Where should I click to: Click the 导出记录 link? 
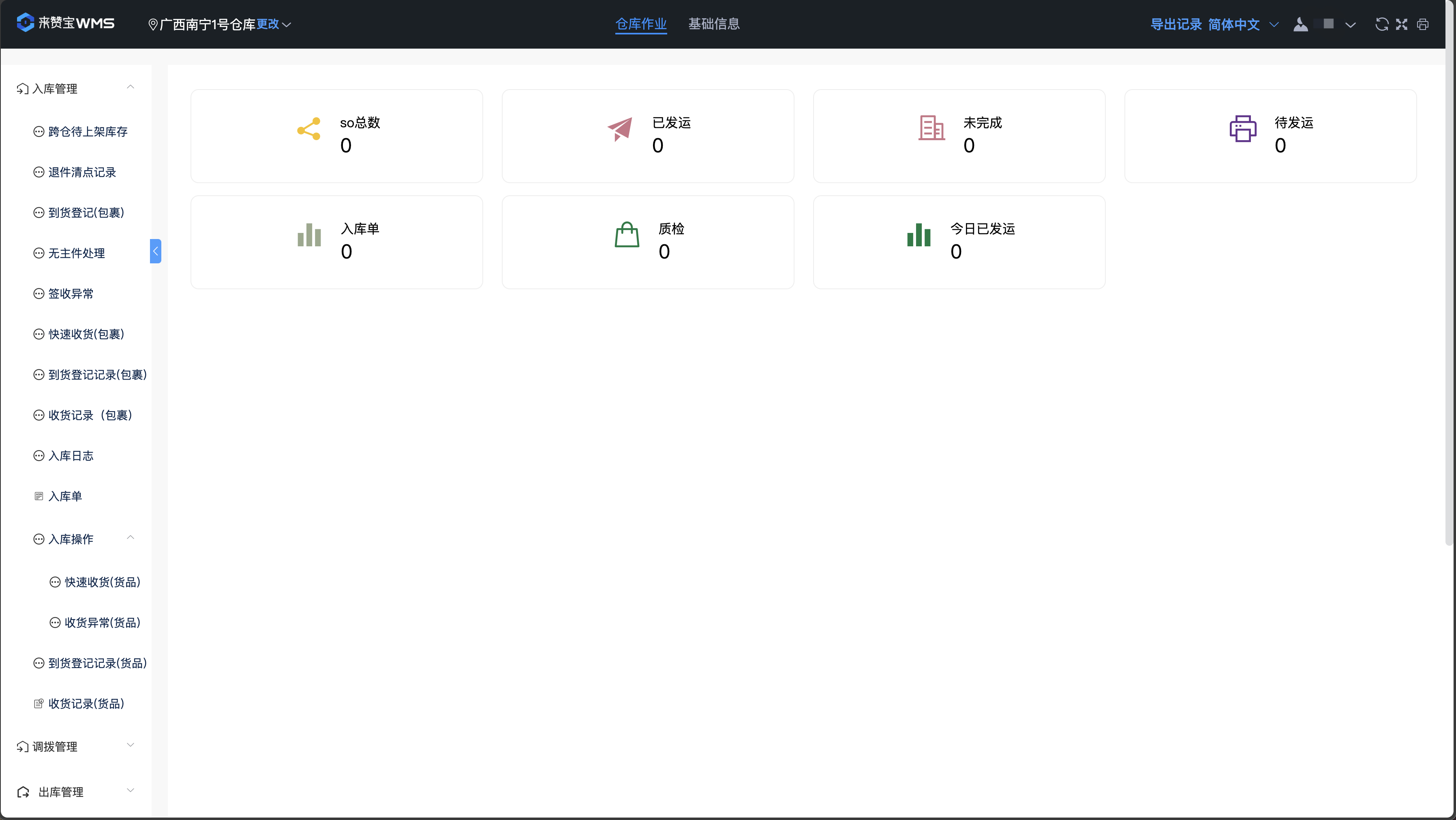pyautogui.click(x=1176, y=24)
